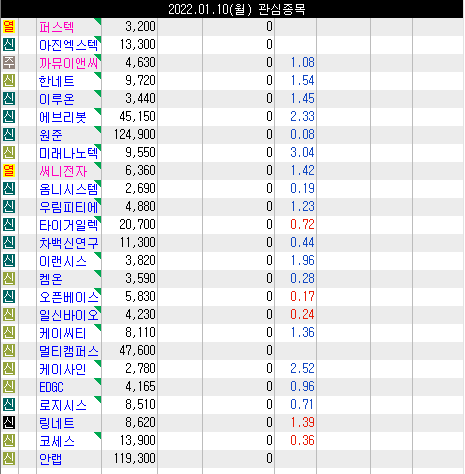Click the 신 badge icon beside 이랜시스
Screen dimensions: 465x474
pyautogui.click(x=9, y=261)
